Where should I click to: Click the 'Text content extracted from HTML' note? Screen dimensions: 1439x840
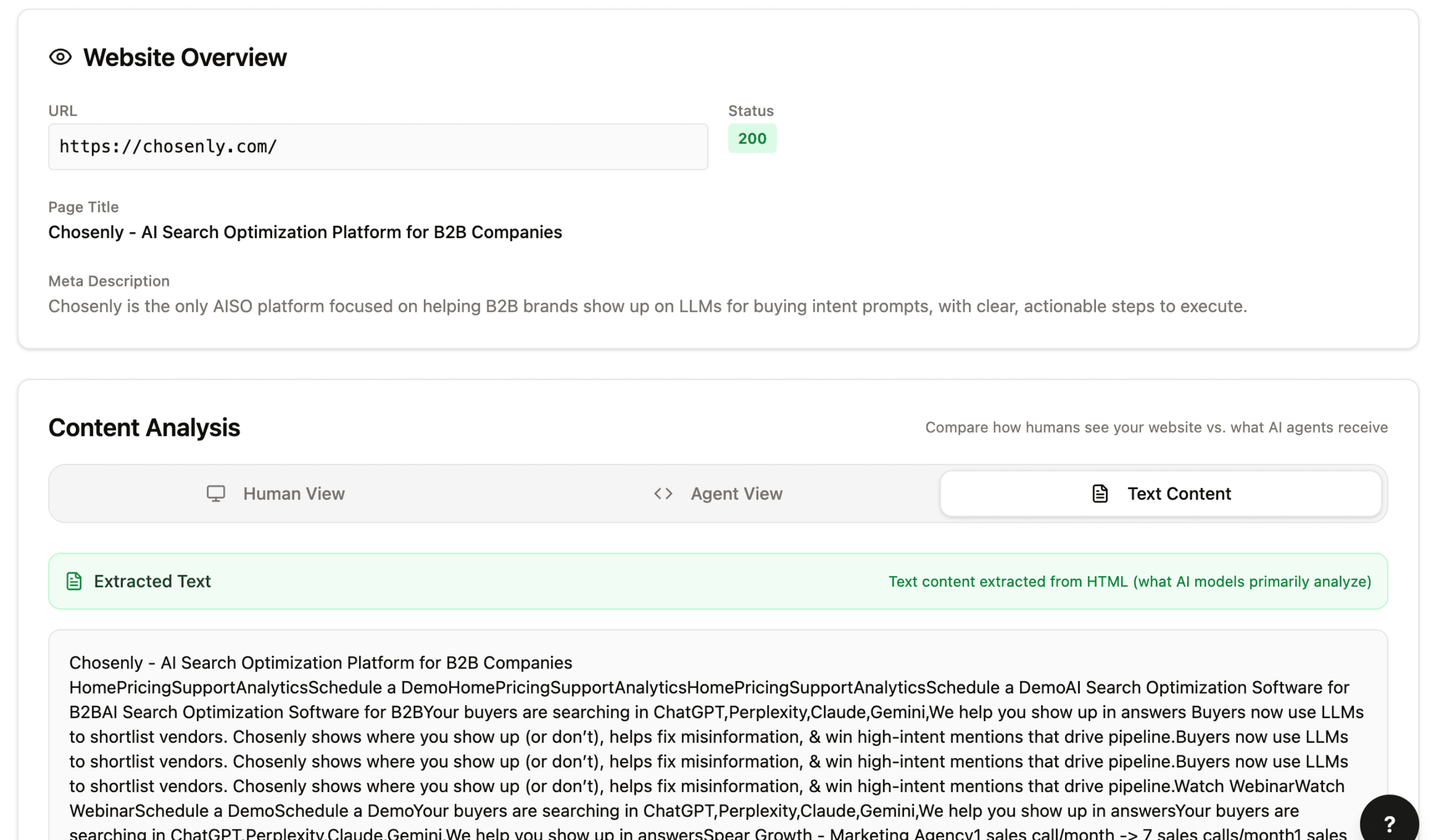(1129, 581)
